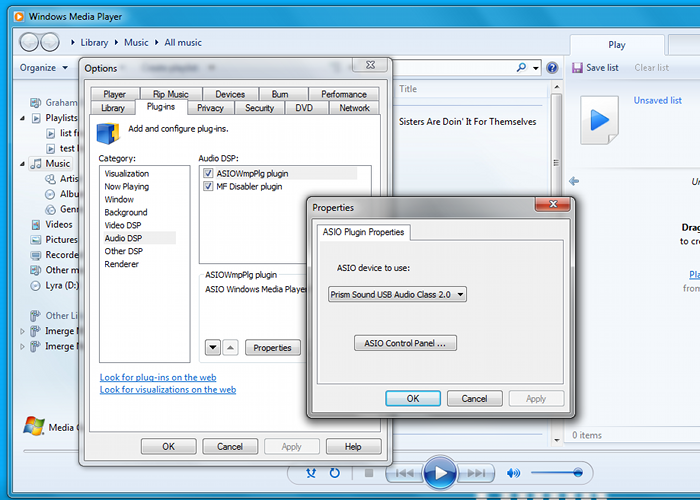
Task: Click the search magnifier icon
Action: (x=521, y=67)
